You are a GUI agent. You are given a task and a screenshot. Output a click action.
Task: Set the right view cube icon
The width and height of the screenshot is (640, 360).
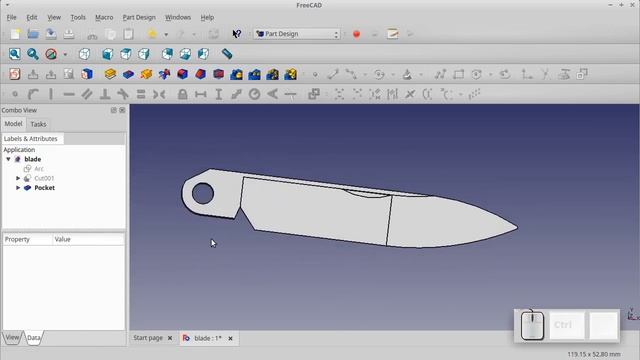point(144,54)
